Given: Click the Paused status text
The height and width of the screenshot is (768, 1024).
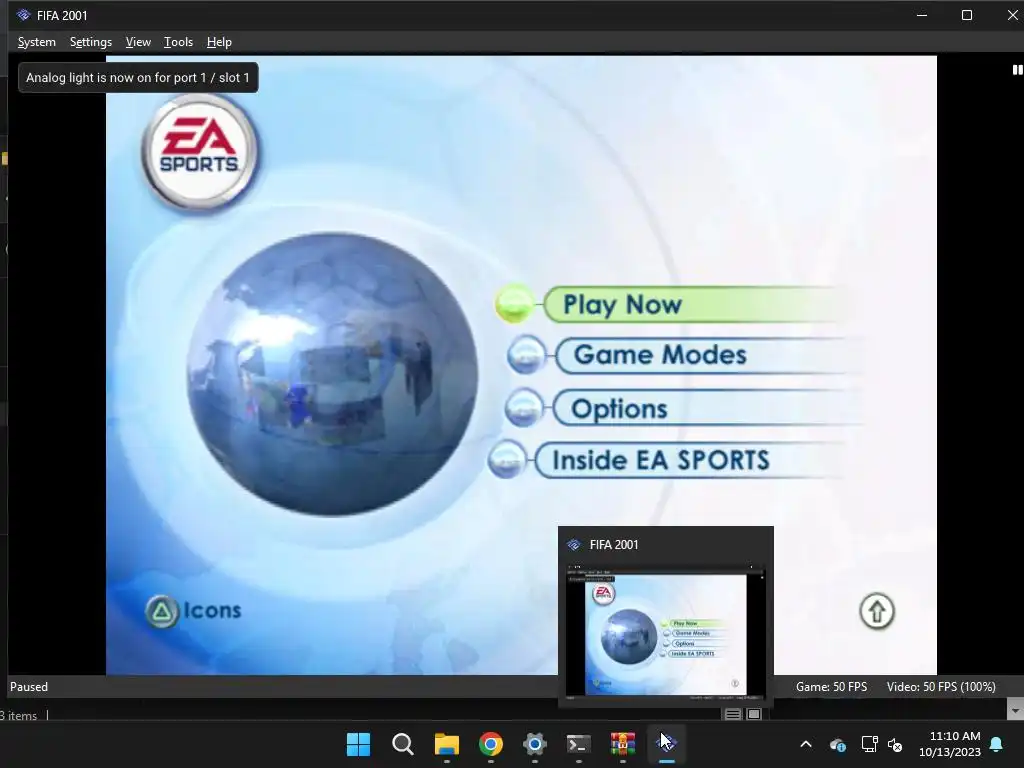Looking at the screenshot, I should coord(29,686).
